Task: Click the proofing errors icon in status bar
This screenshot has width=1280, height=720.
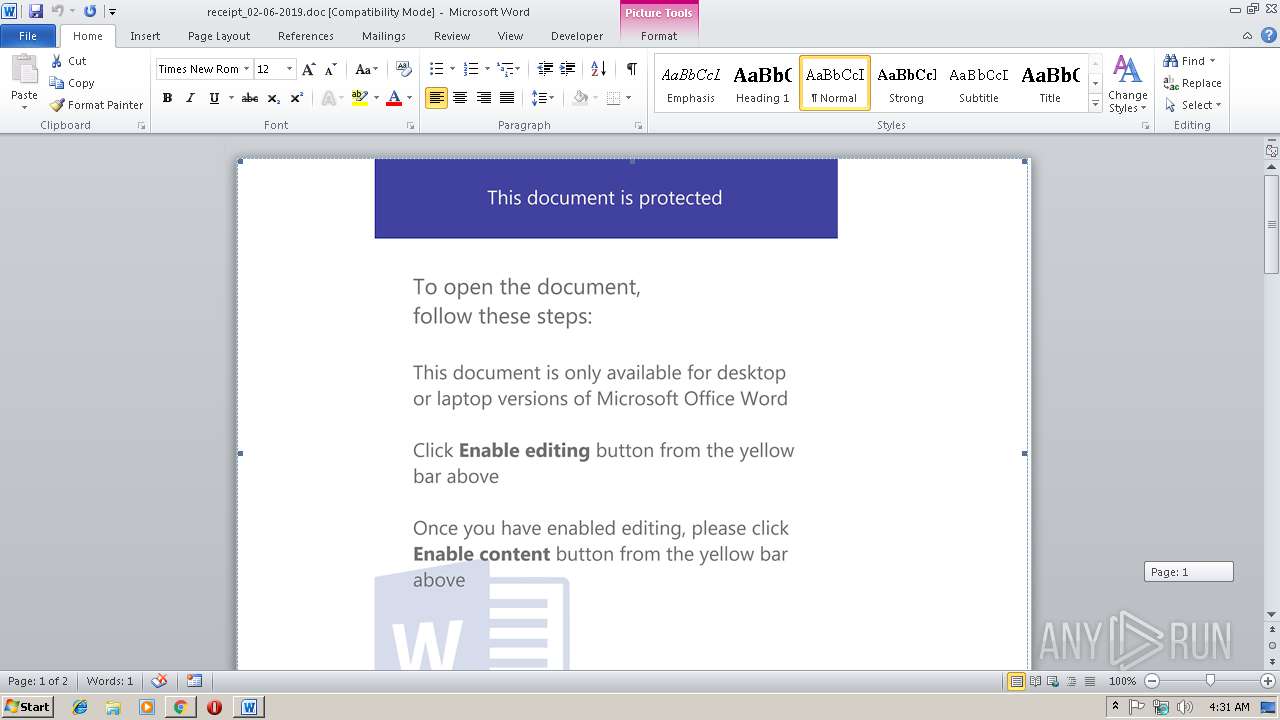Action: point(159,681)
